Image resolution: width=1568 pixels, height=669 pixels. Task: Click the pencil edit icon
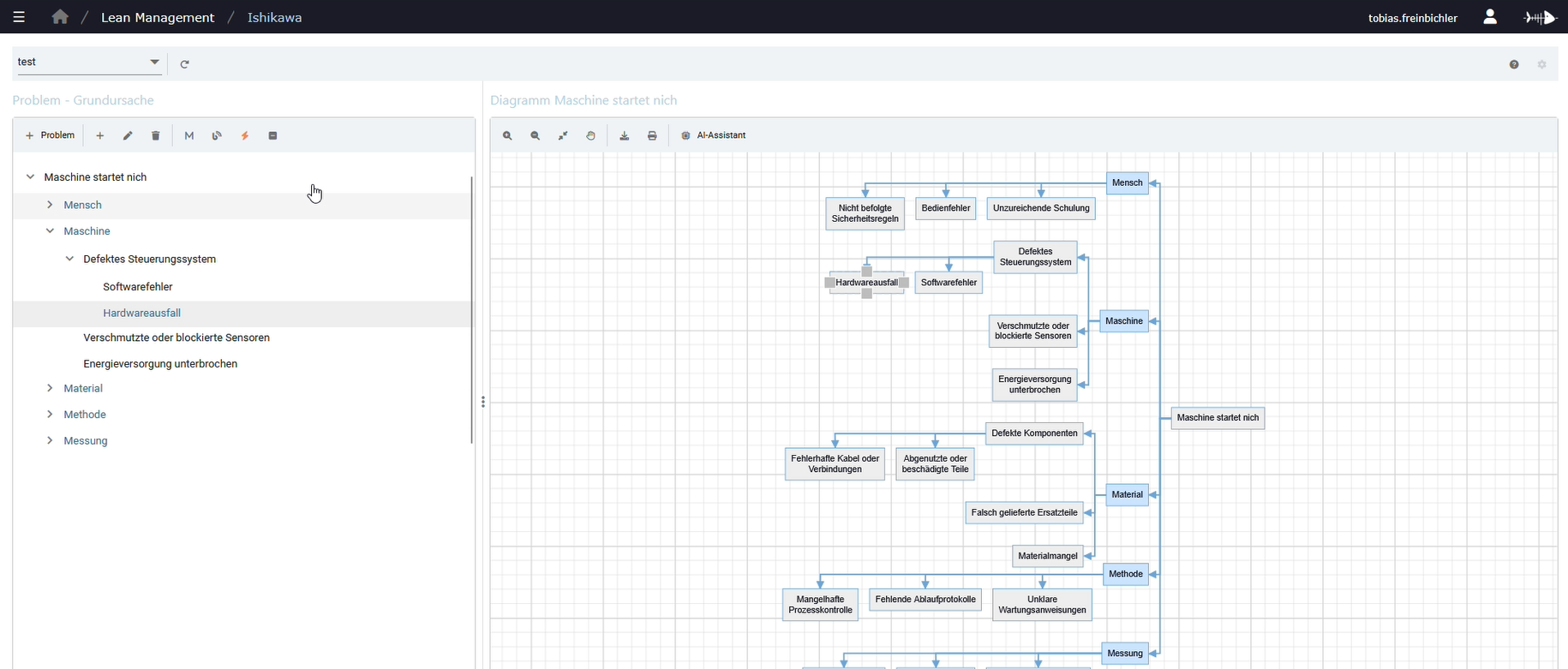click(x=128, y=135)
